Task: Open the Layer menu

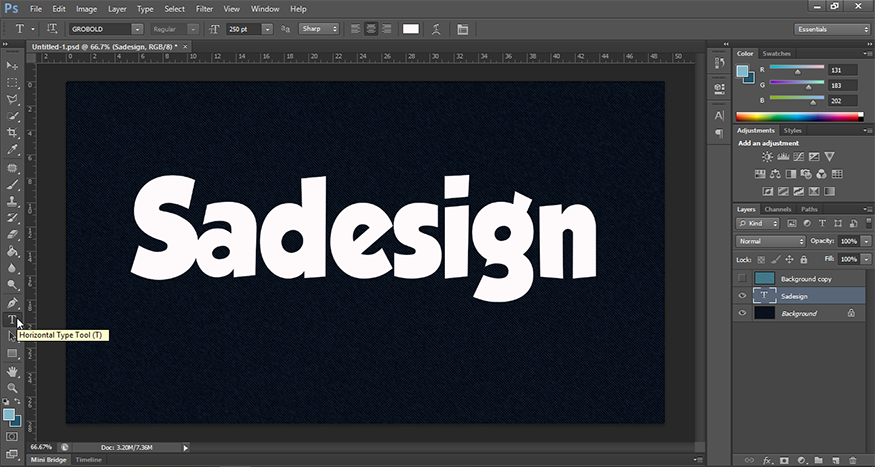Action: (x=117, y=9)
